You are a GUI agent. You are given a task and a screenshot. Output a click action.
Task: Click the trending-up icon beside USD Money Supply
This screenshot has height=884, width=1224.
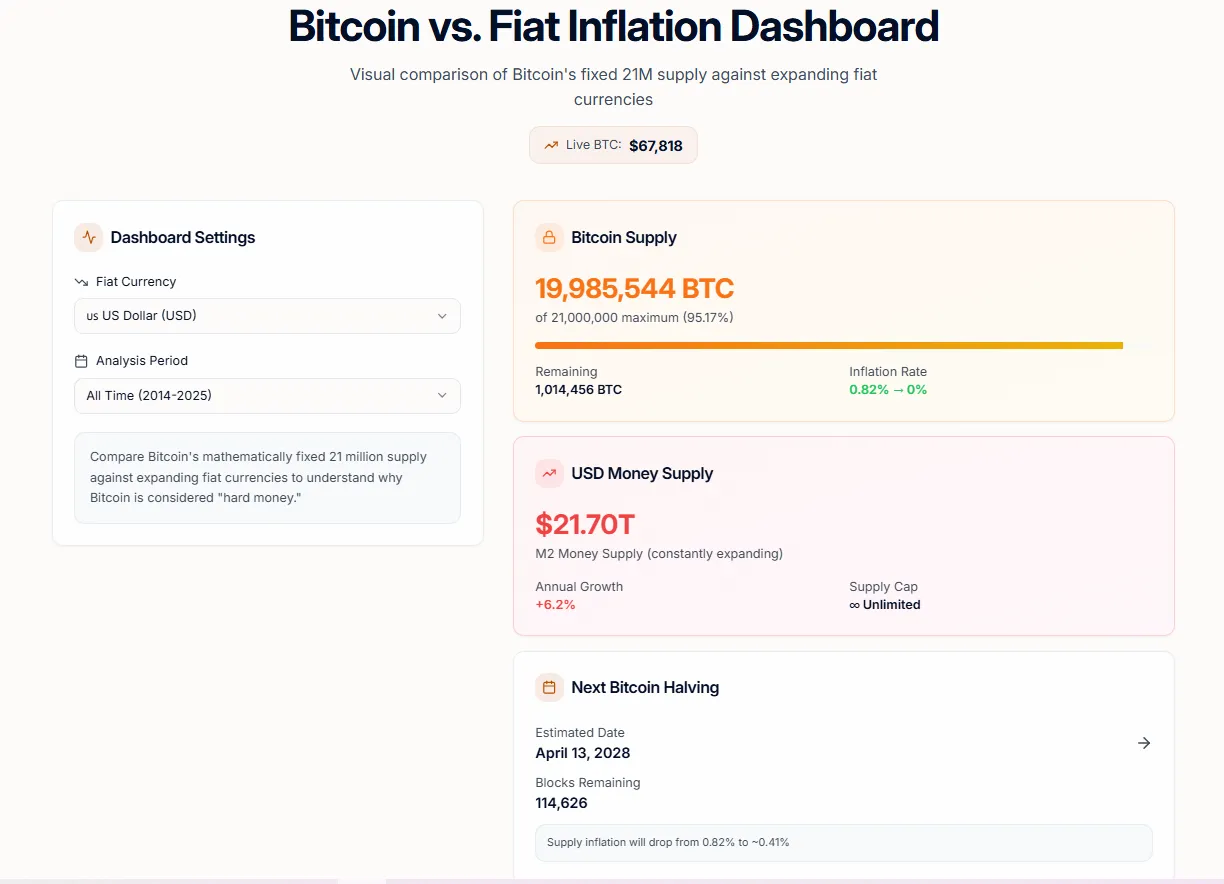(549, 473)
